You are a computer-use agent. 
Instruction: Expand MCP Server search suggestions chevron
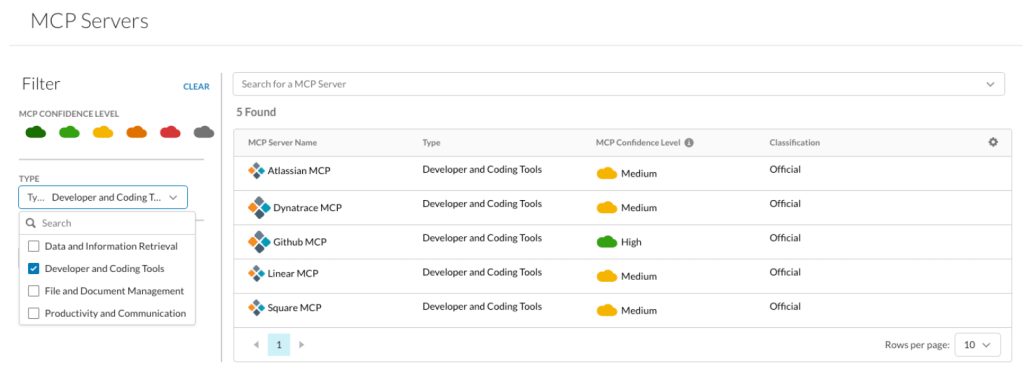click(991, 84)
